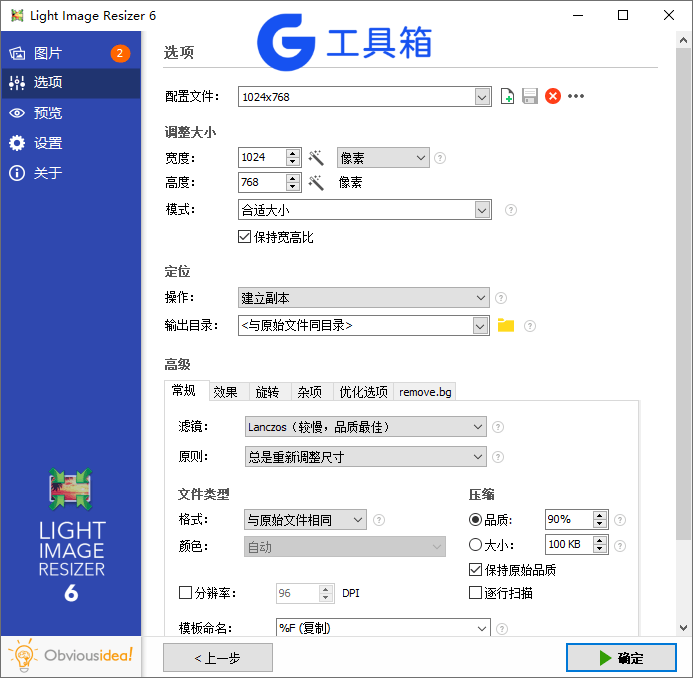This screenshot has width=693, height=678.
Task: Click the 上一步 back button
Action: (218, 658)
